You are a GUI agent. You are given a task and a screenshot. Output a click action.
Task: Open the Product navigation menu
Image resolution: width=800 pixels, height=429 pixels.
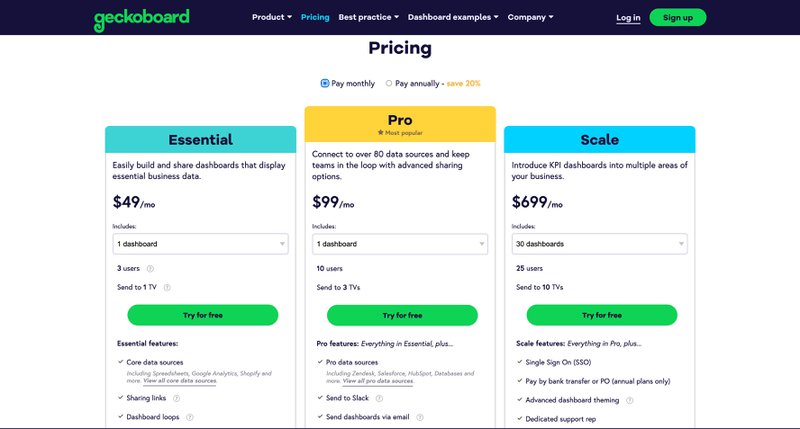pyautogui.click(x=272, y=17)
